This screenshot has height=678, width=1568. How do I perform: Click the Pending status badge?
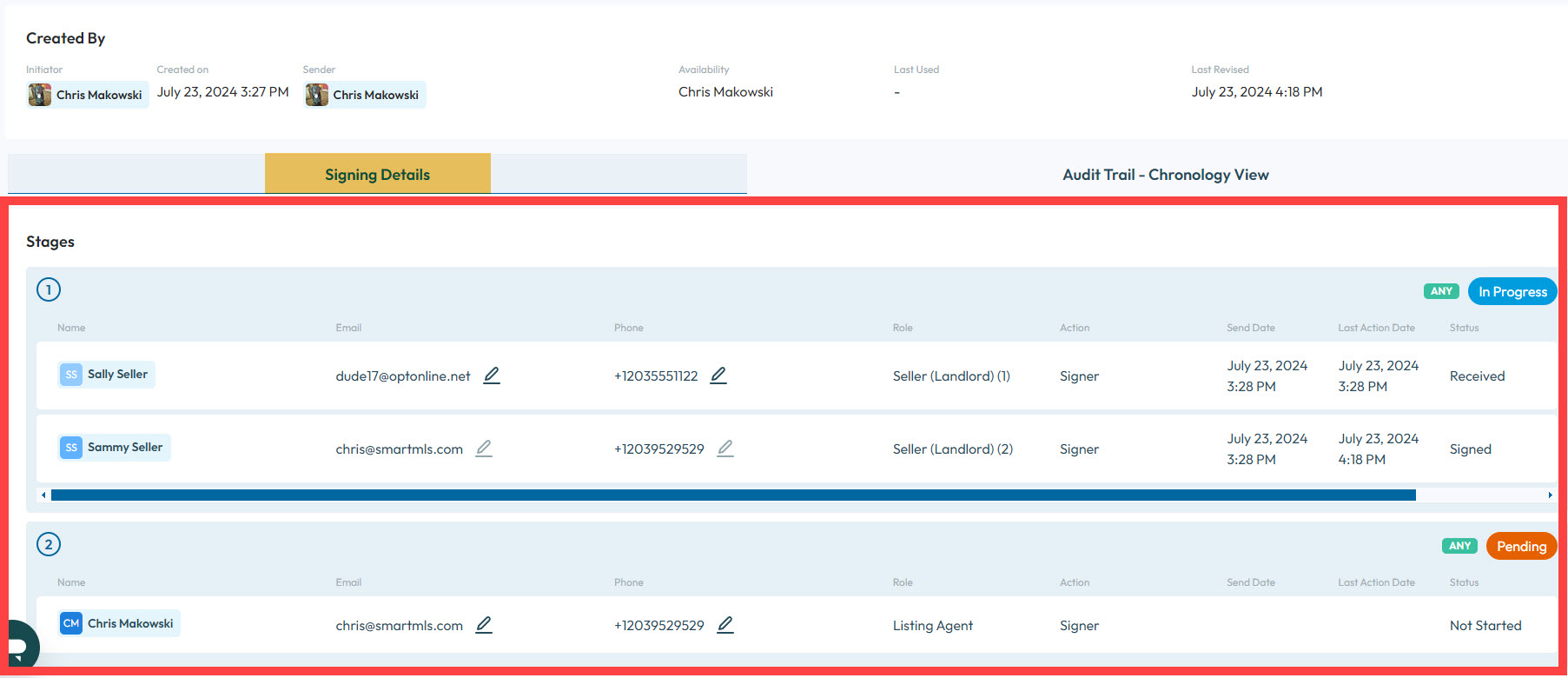pos(1521,546)
